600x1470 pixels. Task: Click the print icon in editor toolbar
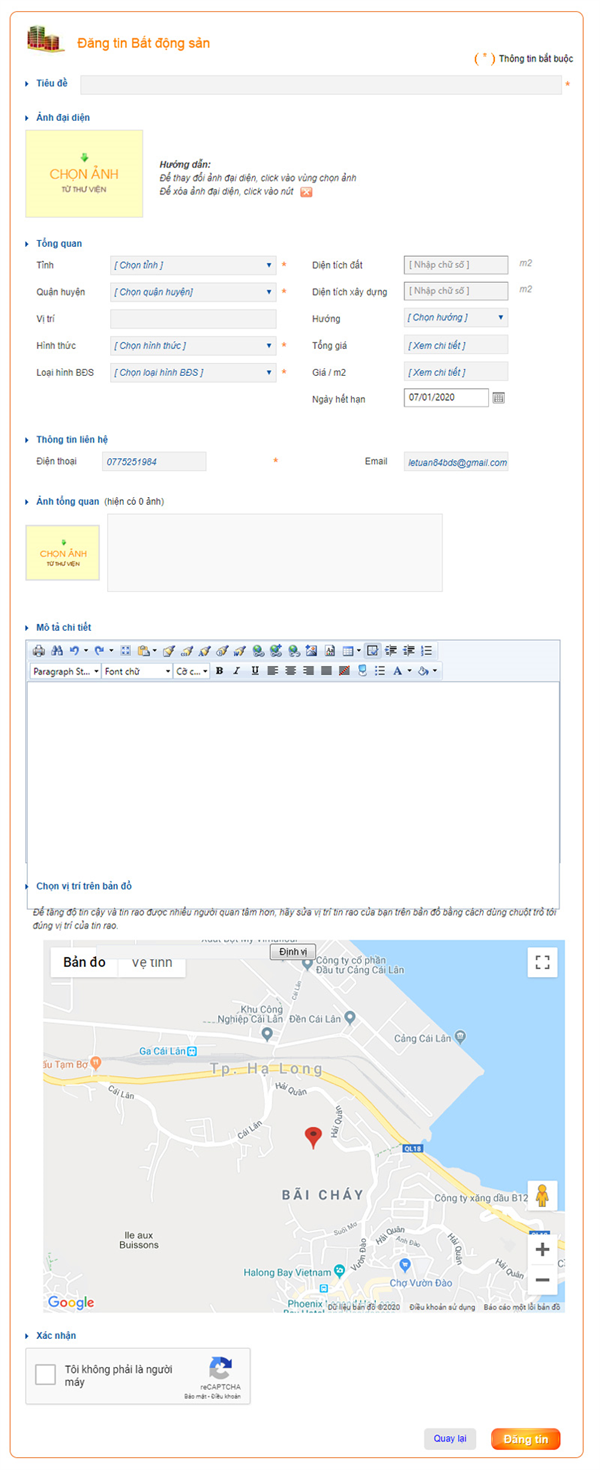38,651
